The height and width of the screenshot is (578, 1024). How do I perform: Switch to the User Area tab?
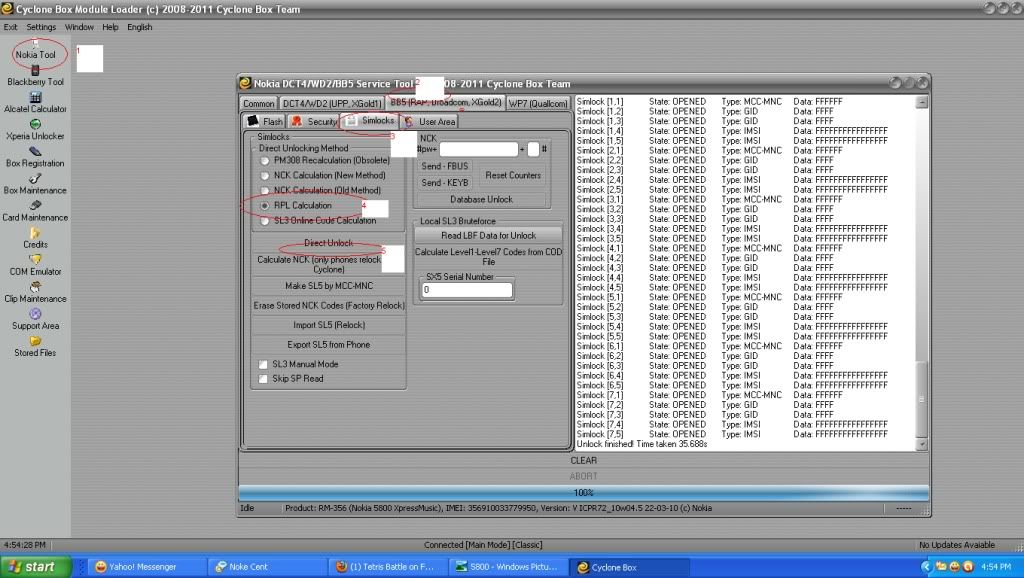pyautogui.click(x=429, y=121)
